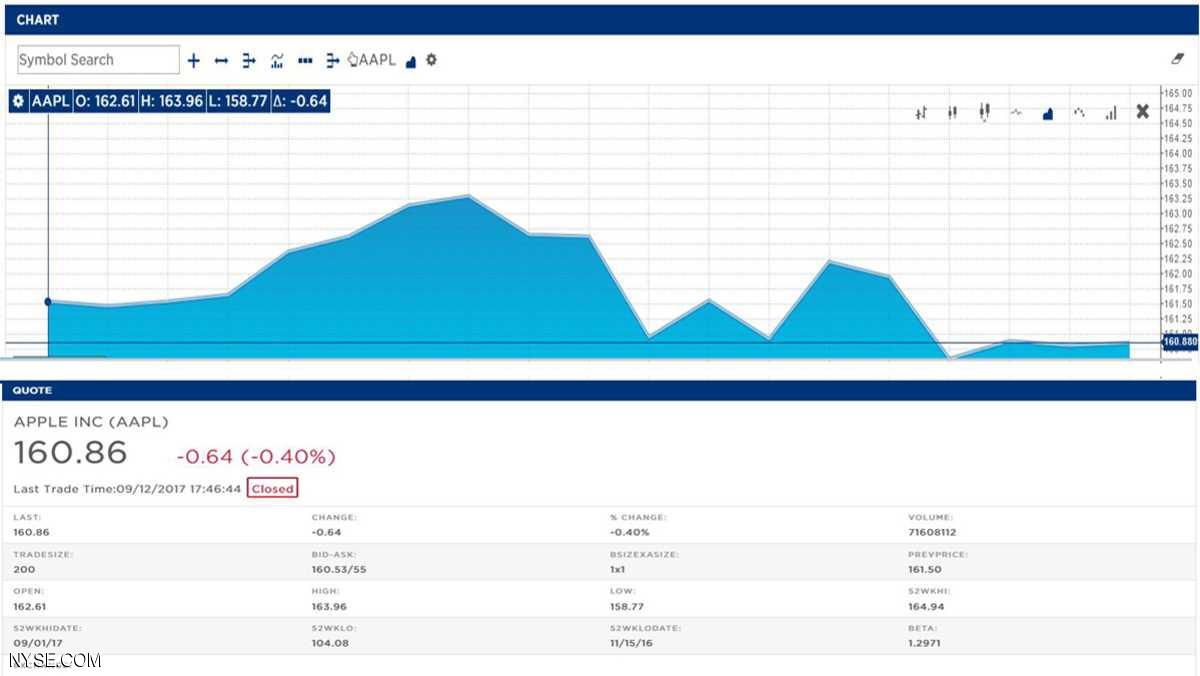Switch to hollow candlestick chart type

pos(985,113)
